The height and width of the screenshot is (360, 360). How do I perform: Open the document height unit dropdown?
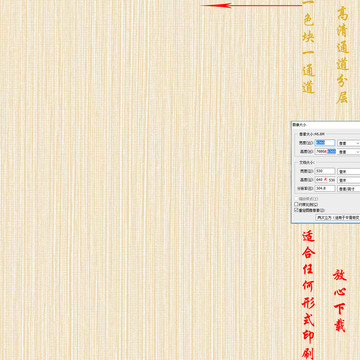349,180
